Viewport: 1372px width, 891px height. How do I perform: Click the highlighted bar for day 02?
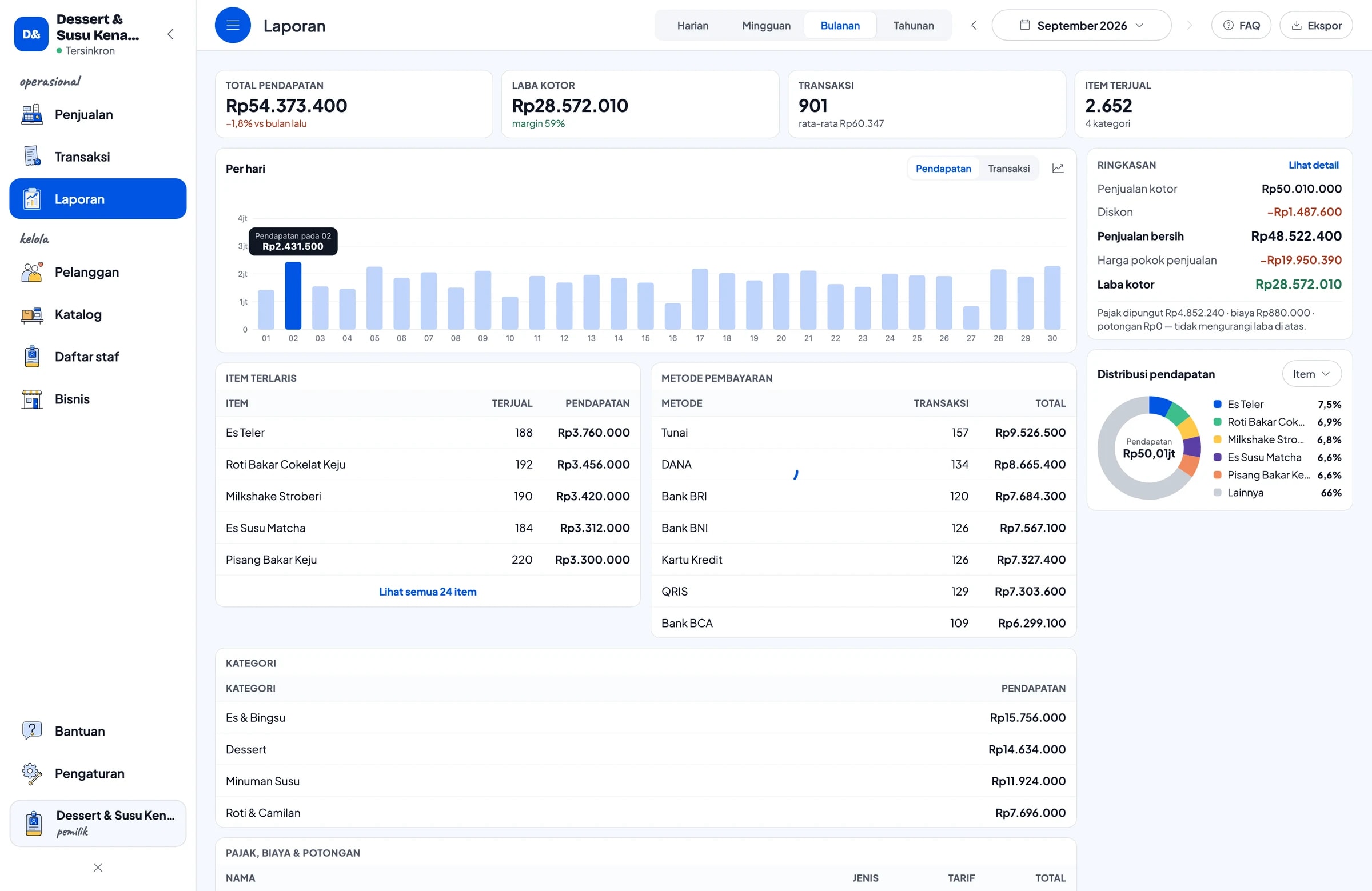click(293, 295)
